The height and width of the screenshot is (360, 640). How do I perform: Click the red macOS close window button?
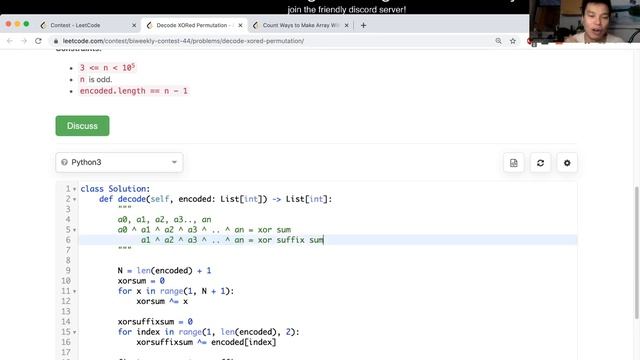pos(8,24)
